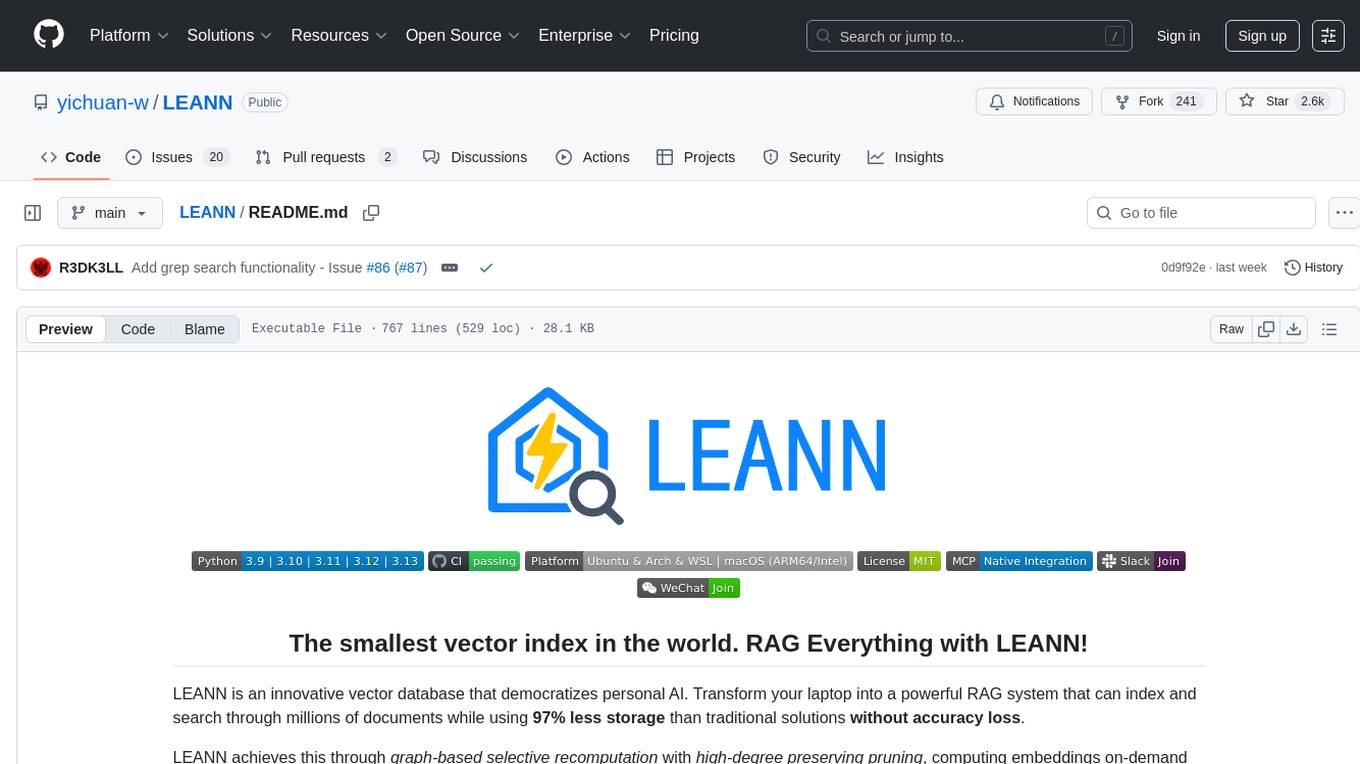
Task: Open the Security tab
Action: pyautogui.click(x=801, y=157)
